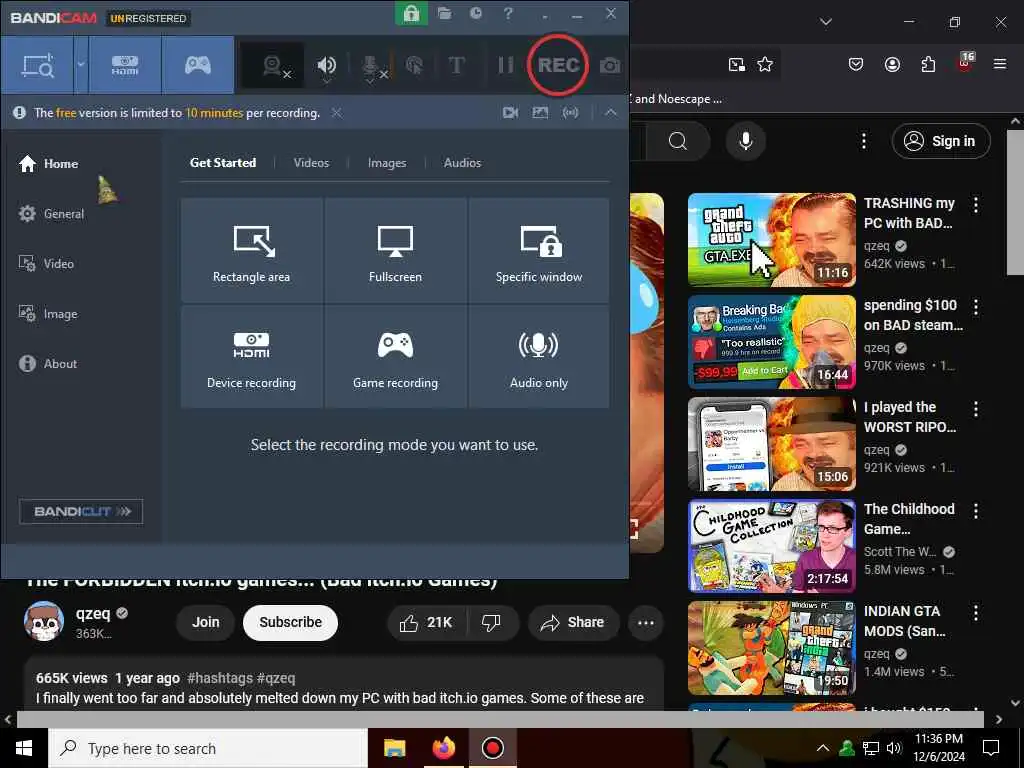
Task: Choose Game recording tile
Action: (395, 357)
